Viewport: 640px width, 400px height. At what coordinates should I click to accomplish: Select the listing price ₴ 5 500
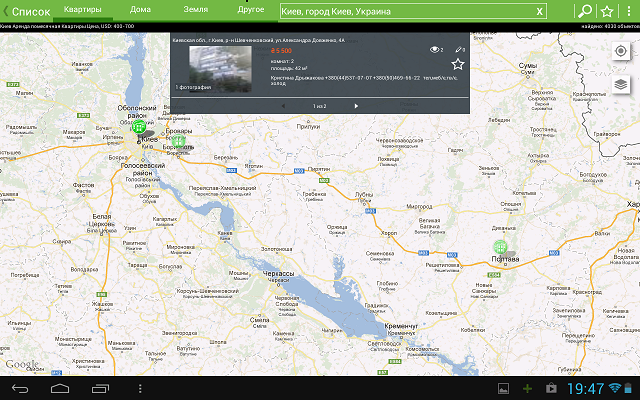pyautogui.click(x=281, y=51)
